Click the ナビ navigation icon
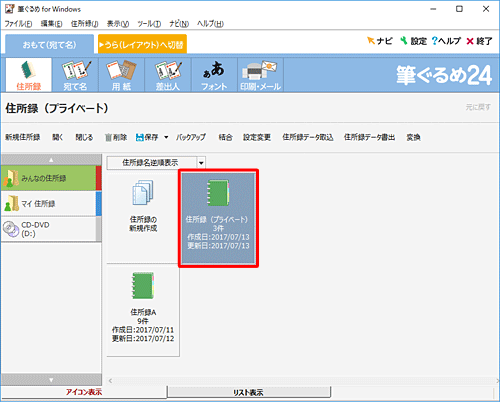The width and height of the screenshot is (500, 402). pos(380,41)
